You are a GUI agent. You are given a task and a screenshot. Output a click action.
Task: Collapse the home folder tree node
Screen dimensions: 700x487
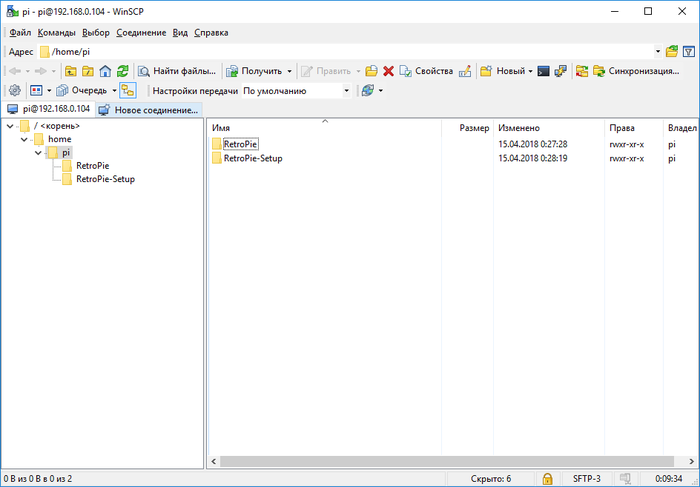pos(24,139)
